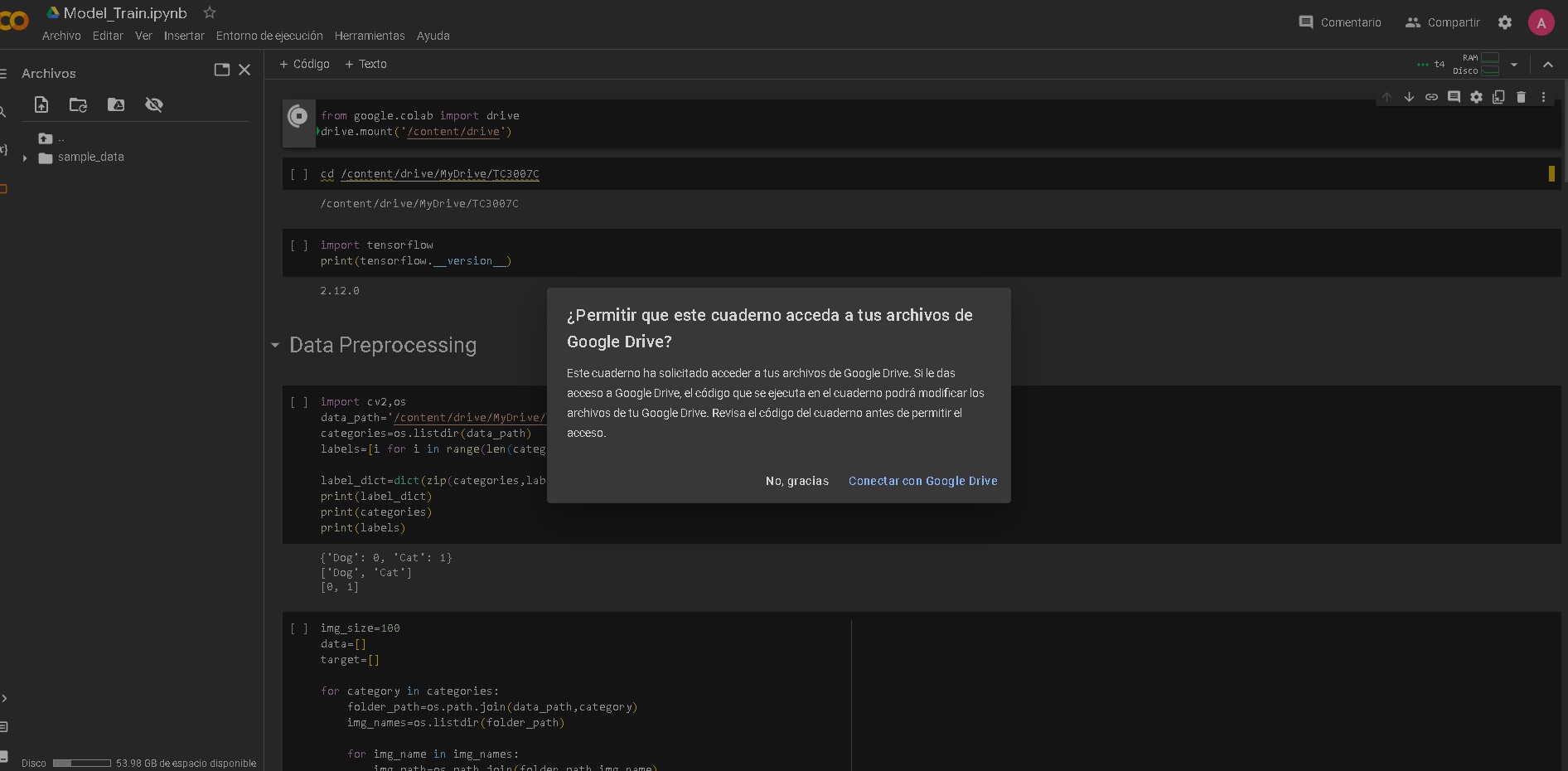Open the Entorno de ejecución menu
Screen dimensions: 1568x771
(269, 36)
